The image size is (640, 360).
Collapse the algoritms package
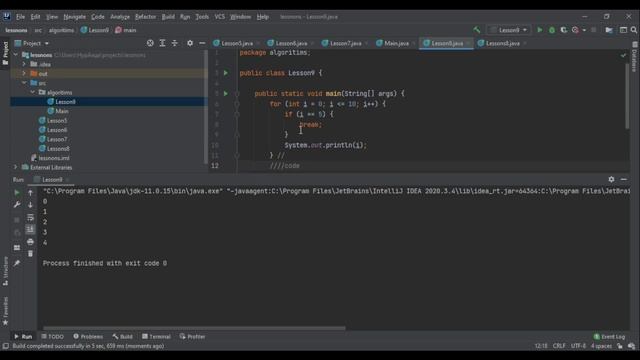[33, 92]
